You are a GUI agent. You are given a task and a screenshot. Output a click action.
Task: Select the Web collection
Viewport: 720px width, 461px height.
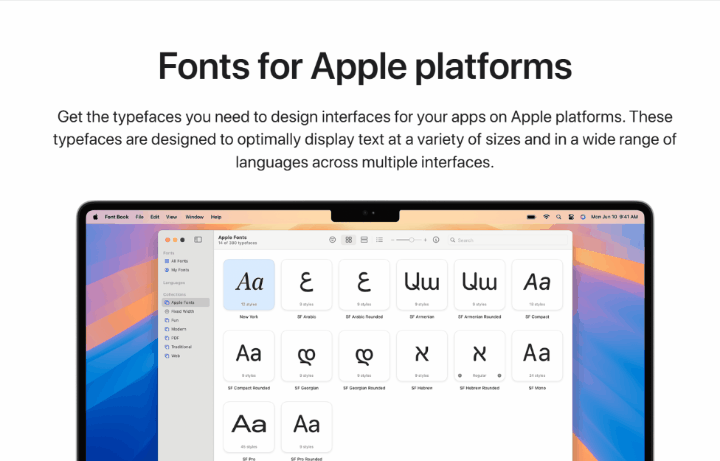186,356
